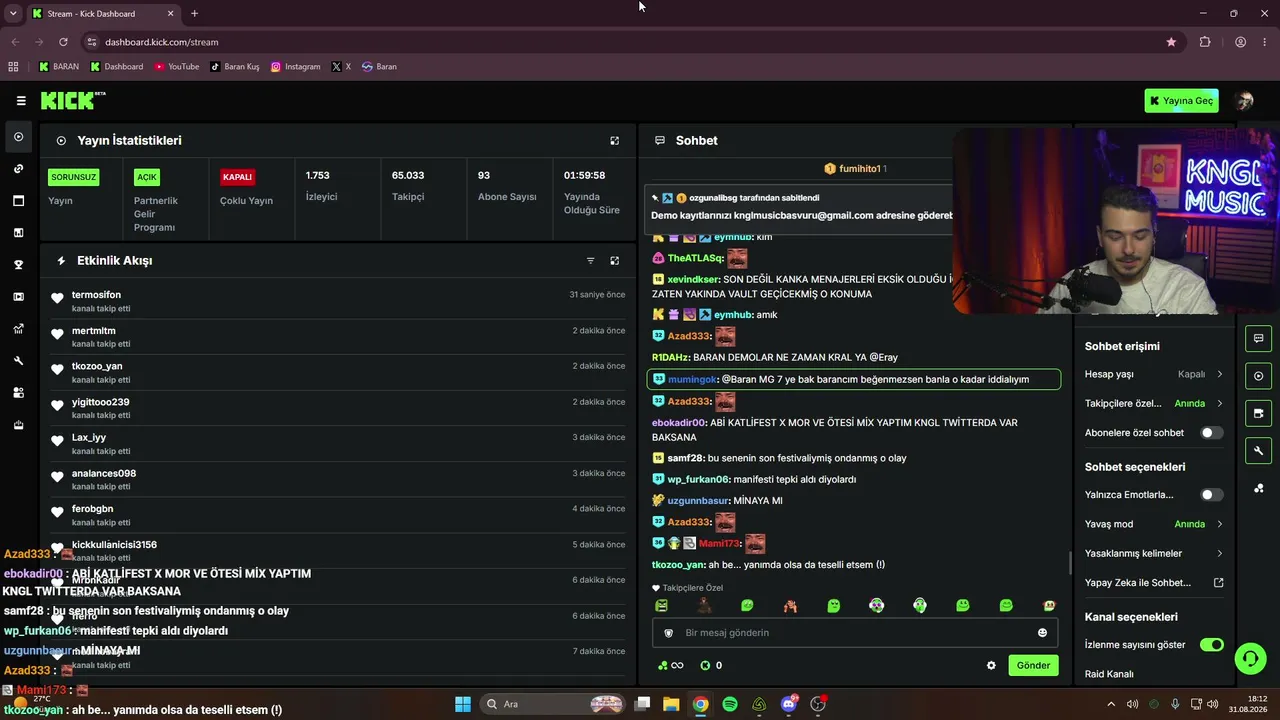
Task: Open the hamburger menu beside the Kick logo
Action: pyautogui.click(x=21, y=101)
